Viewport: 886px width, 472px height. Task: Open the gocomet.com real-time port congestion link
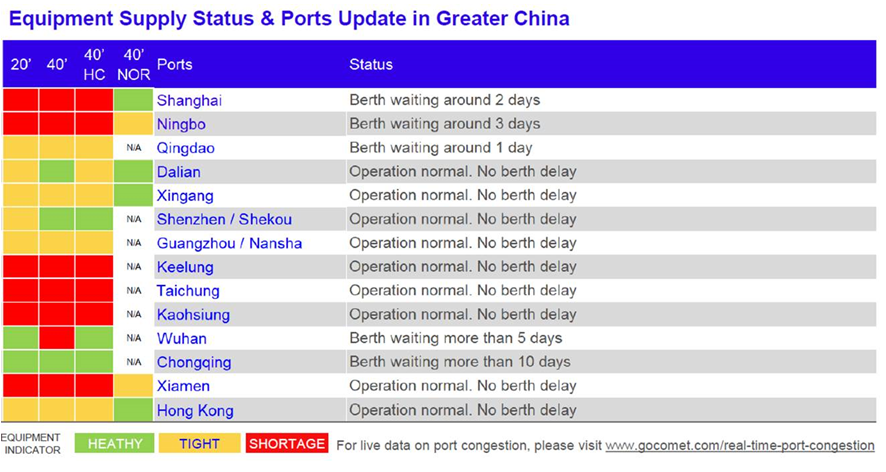click(740, 445)
